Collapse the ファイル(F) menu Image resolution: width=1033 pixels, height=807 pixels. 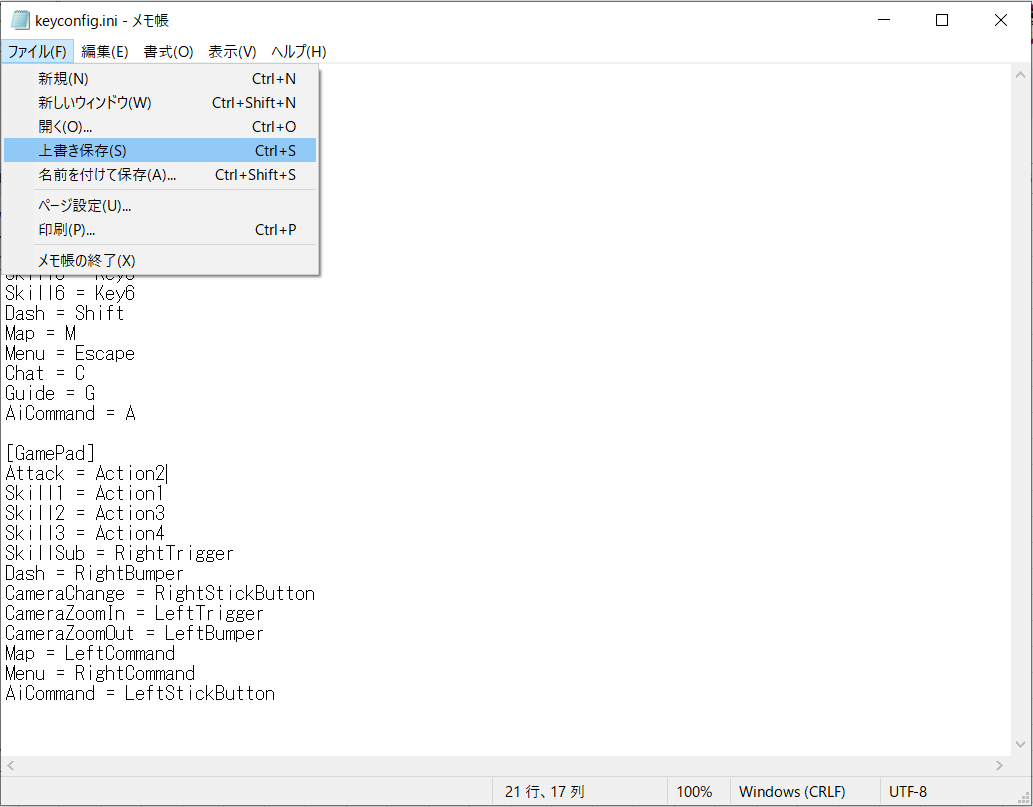pyautogui.click(x=37, y=52)
